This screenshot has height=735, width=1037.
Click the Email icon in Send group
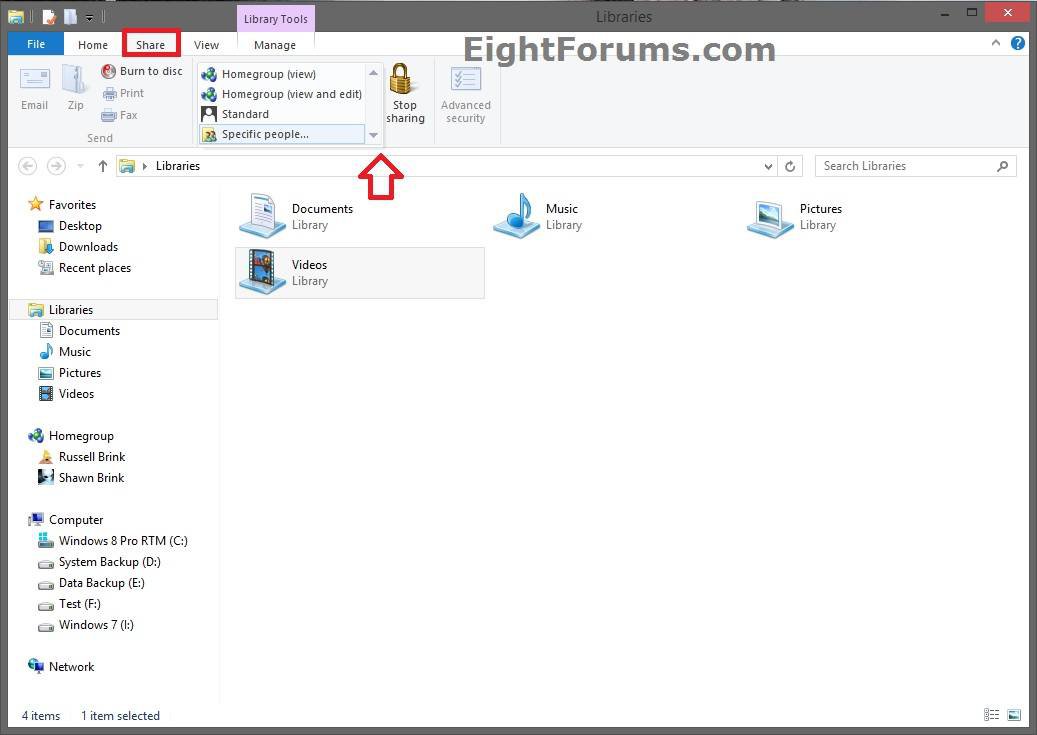tap(35, 80)
